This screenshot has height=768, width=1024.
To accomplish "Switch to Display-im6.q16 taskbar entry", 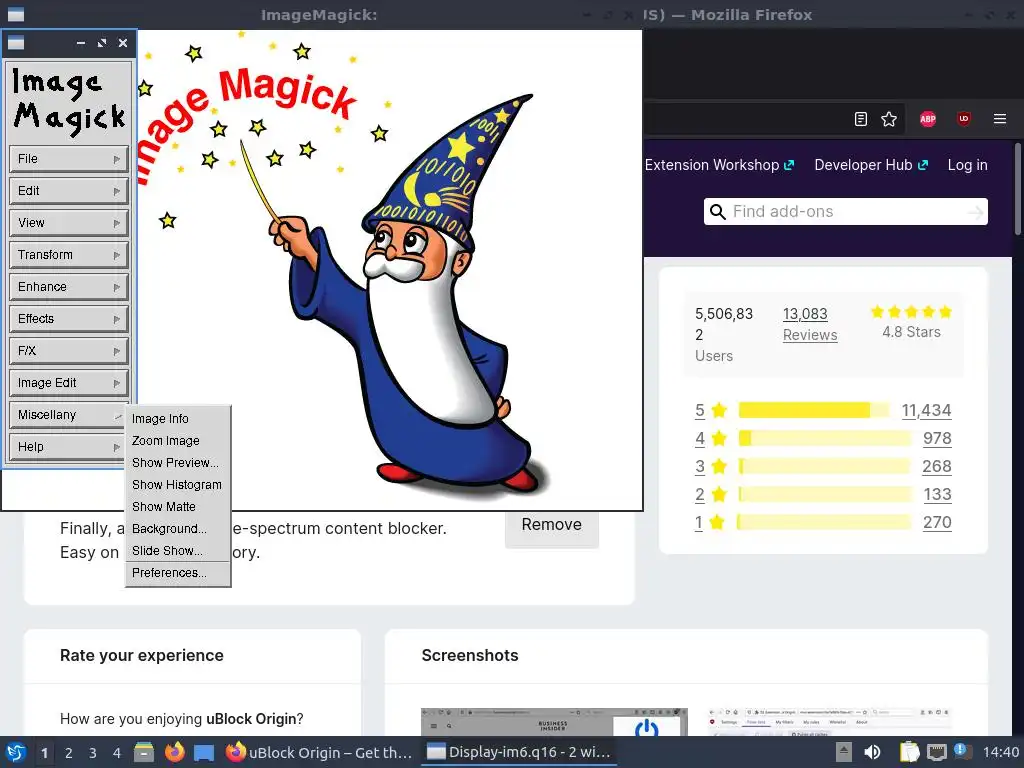I will pos(519,752).
